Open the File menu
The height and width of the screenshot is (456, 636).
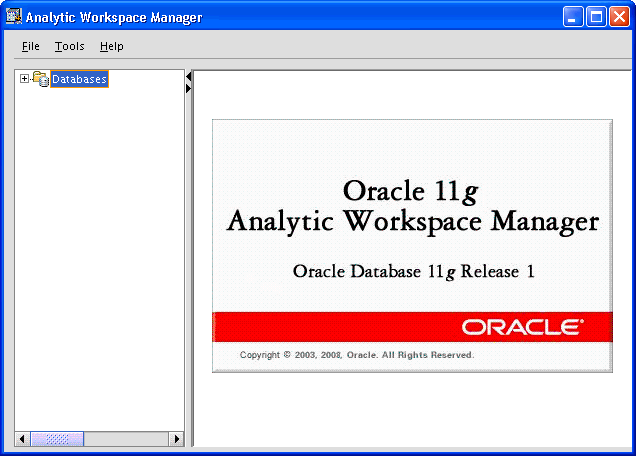pyautogui.click(x=31, y=46)
